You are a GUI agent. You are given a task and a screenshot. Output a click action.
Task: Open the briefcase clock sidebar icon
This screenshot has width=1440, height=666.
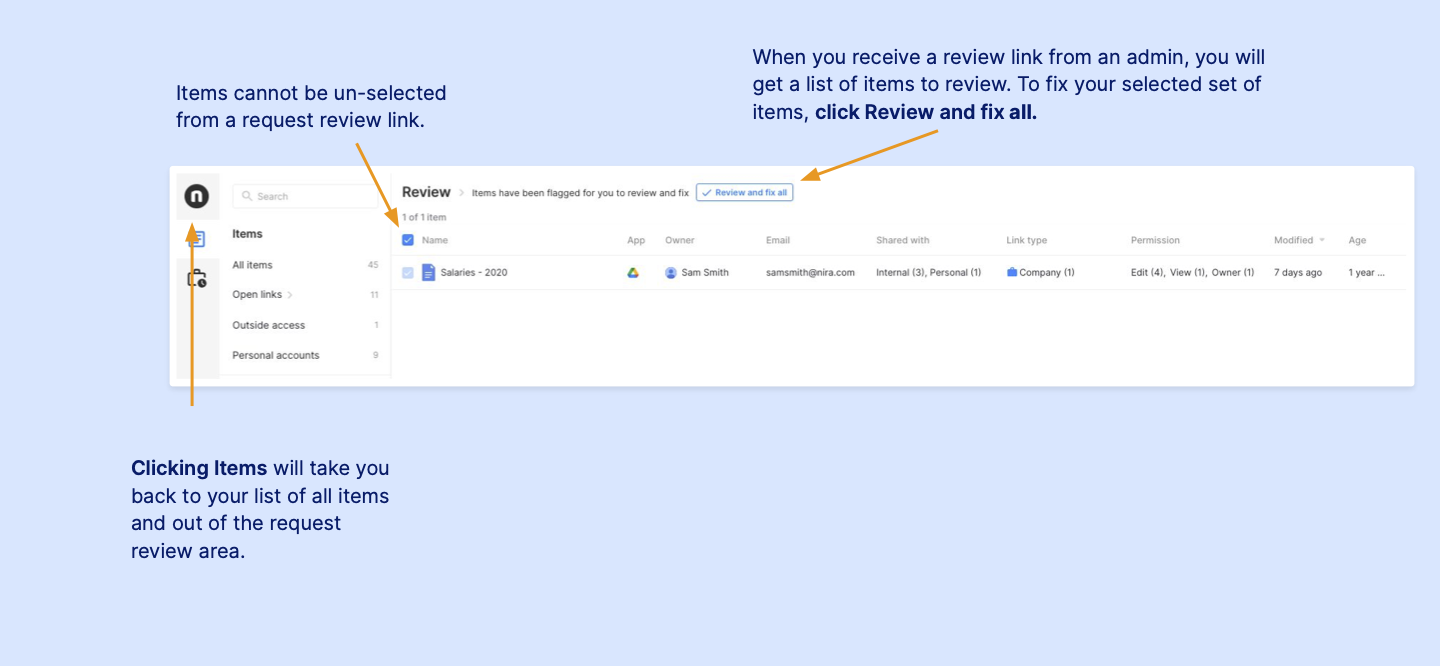coord(197,279)
